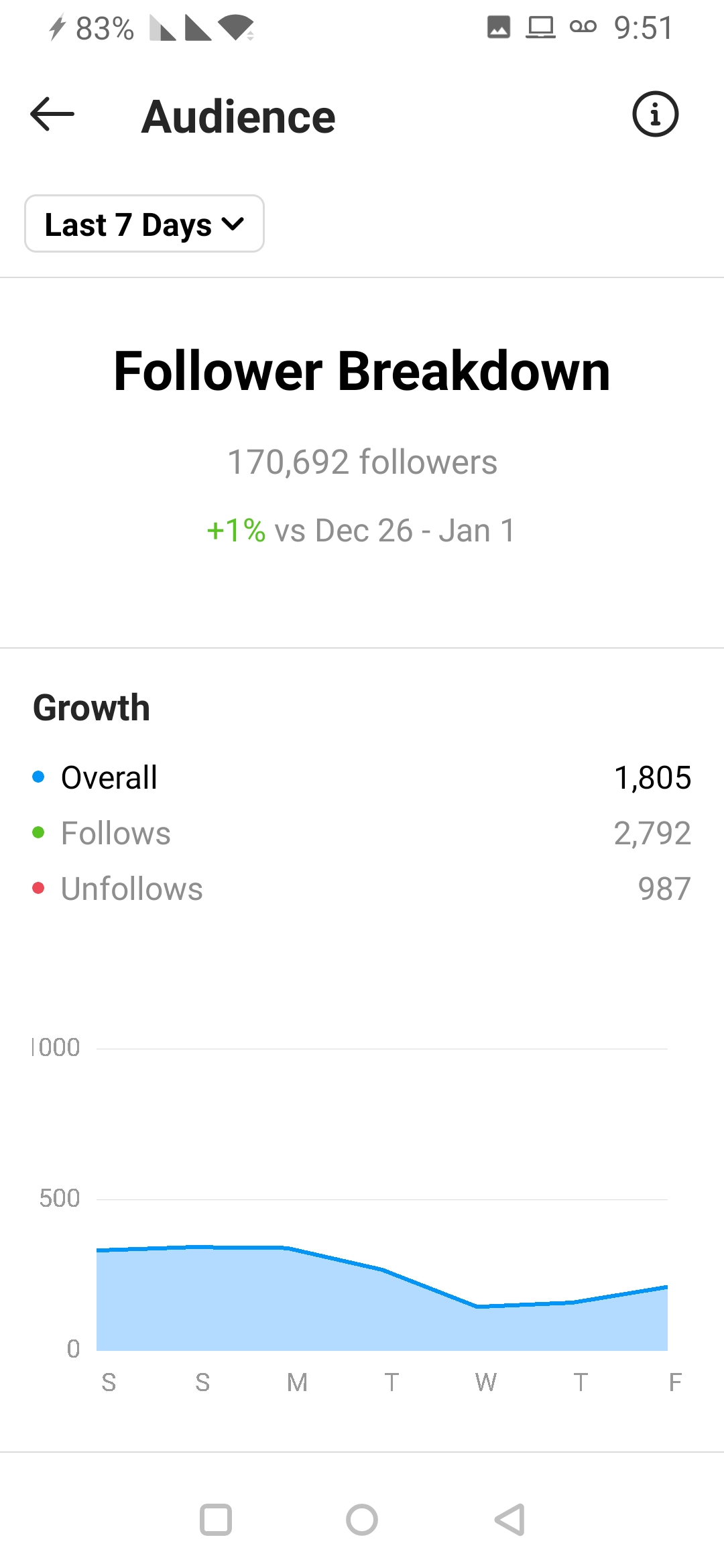Tap the Android home circle button
724x1568 pixels.
point(362,1519)
